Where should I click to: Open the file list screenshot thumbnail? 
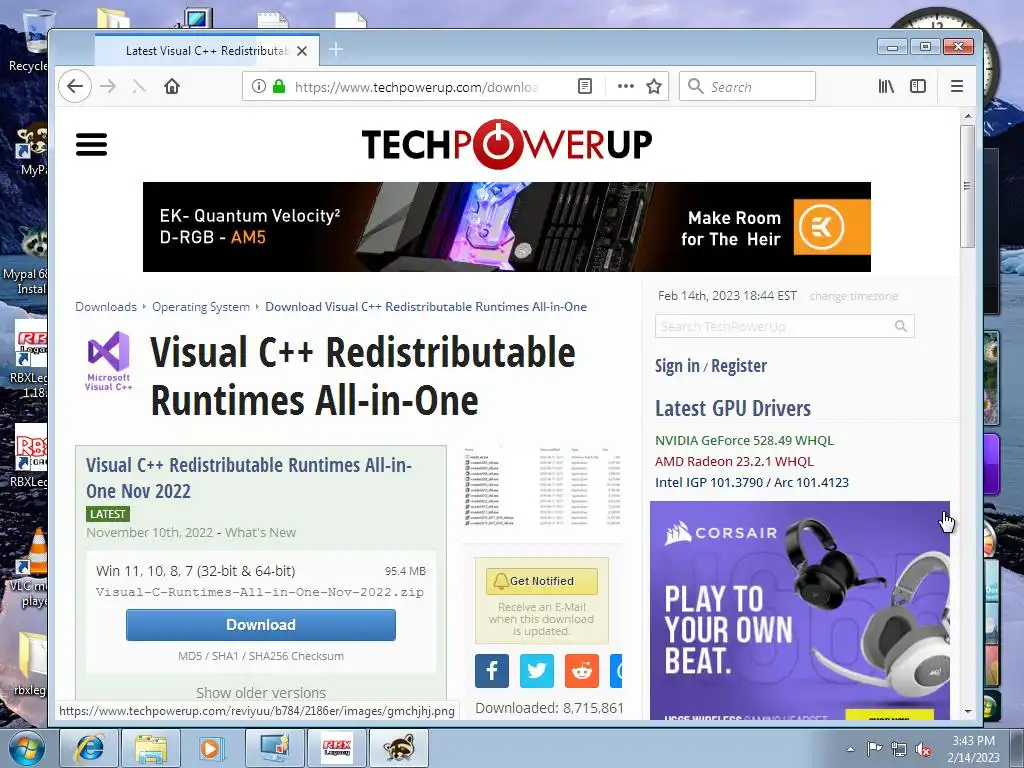(542, 487)
